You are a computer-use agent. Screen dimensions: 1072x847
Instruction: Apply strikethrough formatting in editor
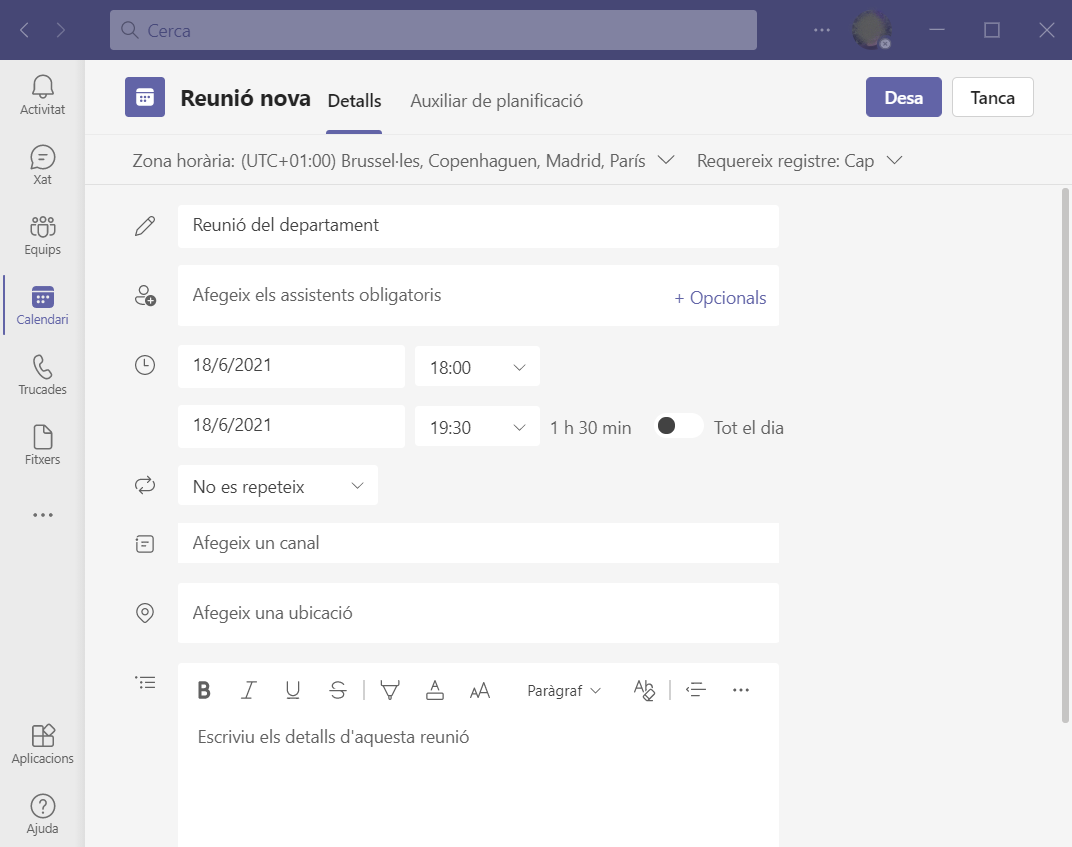pos(338,690)
